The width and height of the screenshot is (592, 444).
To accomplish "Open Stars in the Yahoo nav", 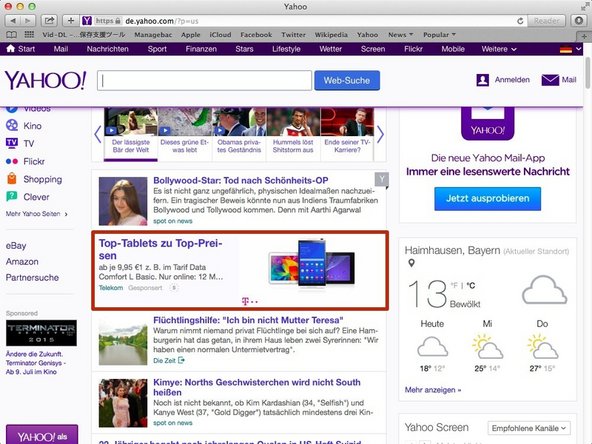I will click(244, 49).
